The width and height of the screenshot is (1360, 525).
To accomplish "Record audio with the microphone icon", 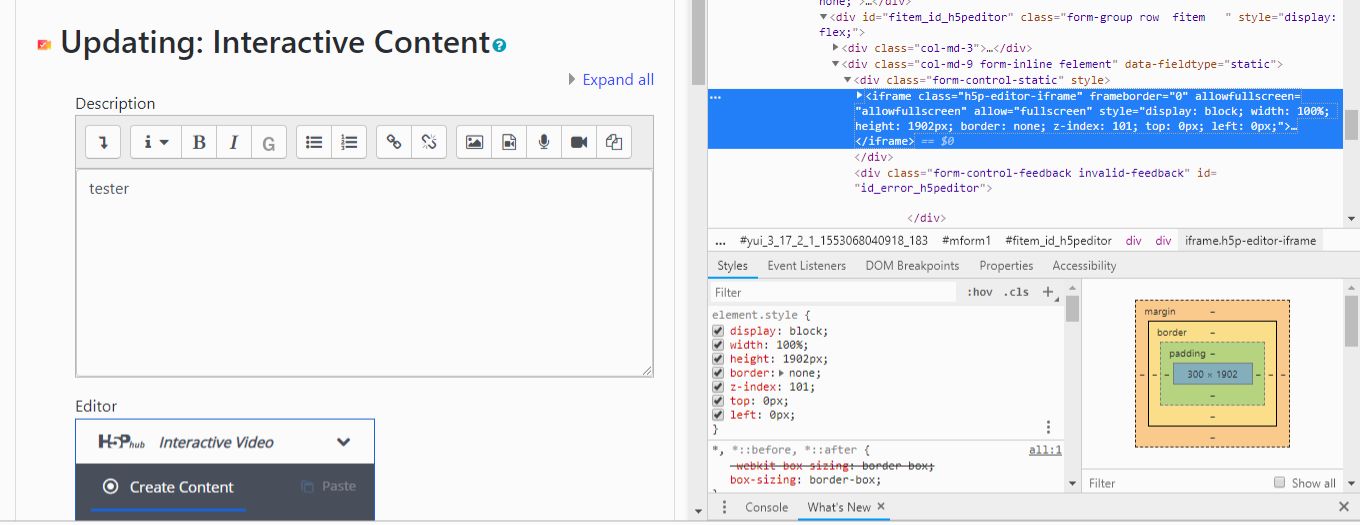I will pos(544,142).
